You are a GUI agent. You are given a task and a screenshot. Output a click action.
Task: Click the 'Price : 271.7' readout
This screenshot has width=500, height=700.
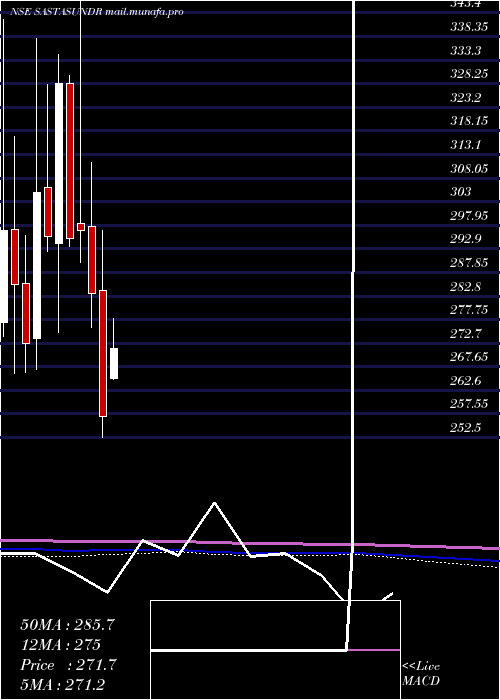tap(68, 665)
